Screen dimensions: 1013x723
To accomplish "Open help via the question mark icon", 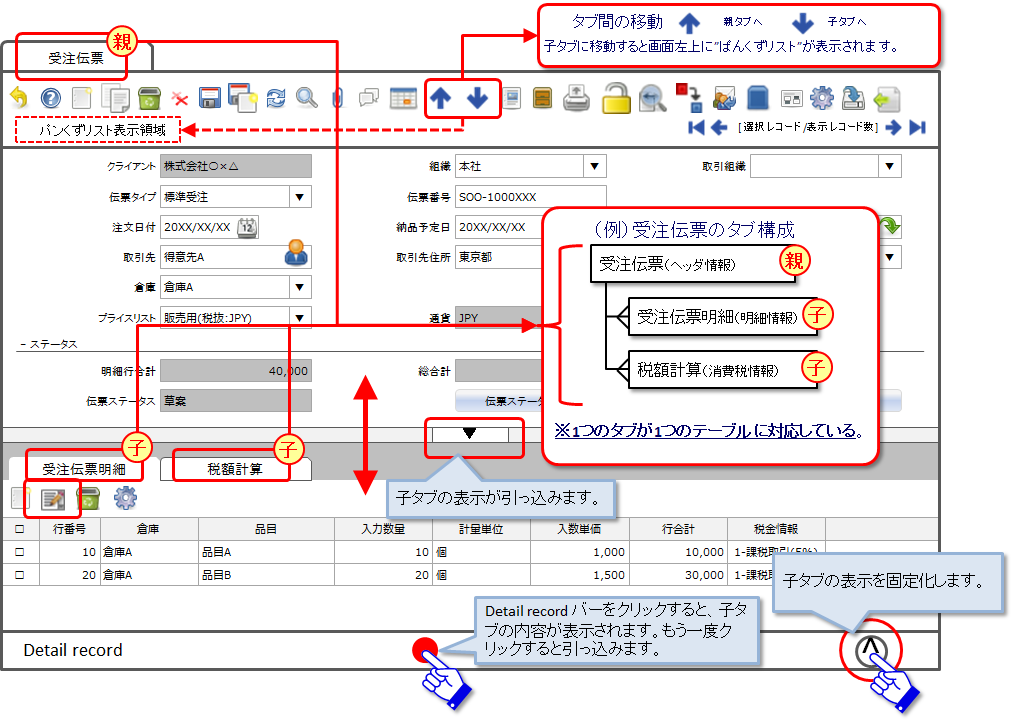I will [50, 98].
